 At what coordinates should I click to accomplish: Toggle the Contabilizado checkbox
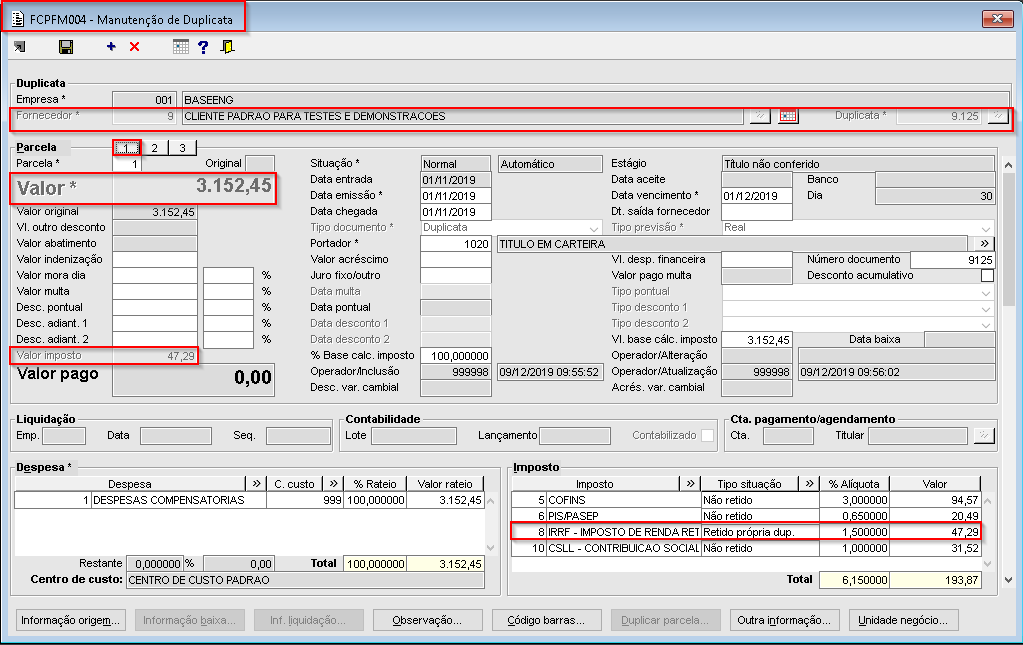click(708, 435)
